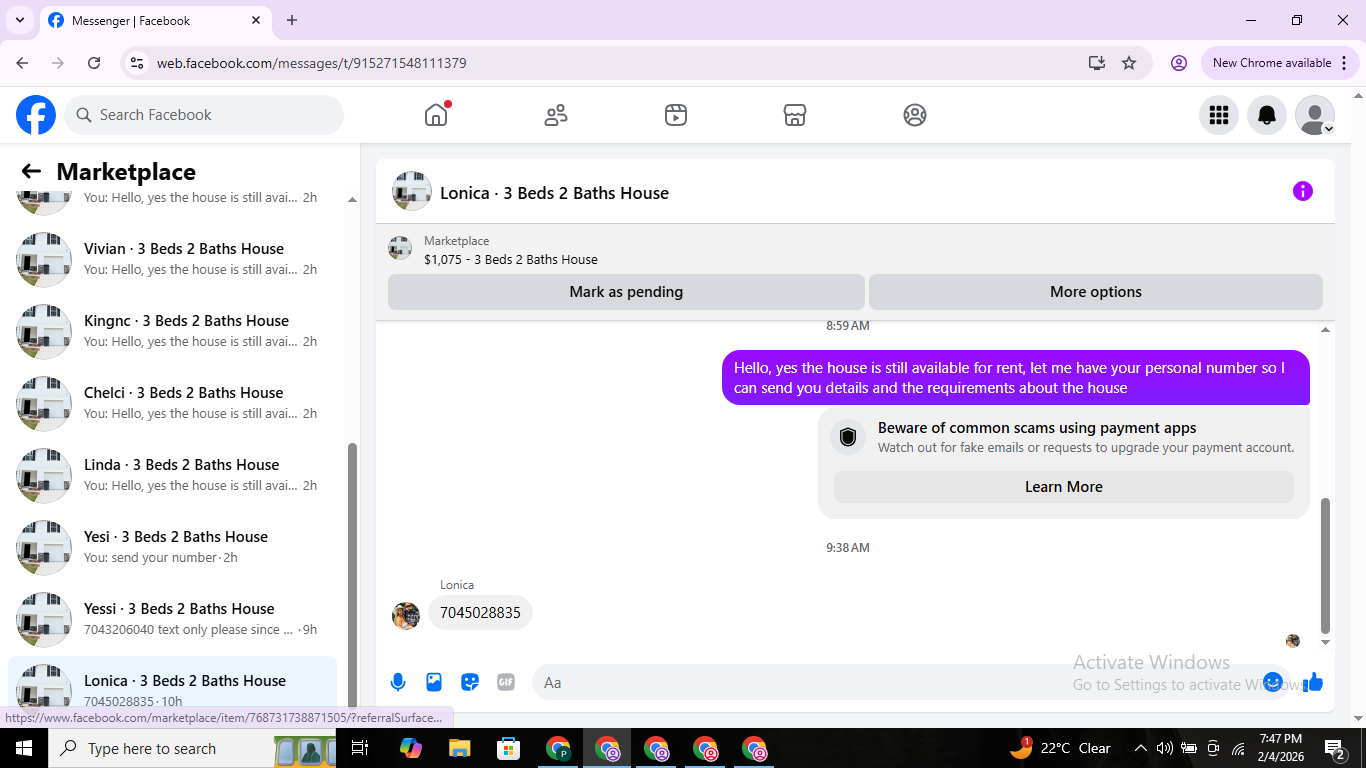This screenshot has width=1366, height=768.
Task: Open the tab search dropdown arrow
Action: pos(20,20)
